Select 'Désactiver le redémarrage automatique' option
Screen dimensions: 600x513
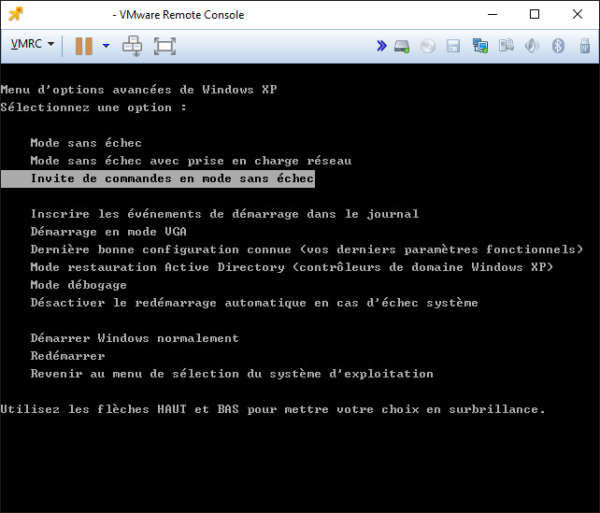point(254,303)
